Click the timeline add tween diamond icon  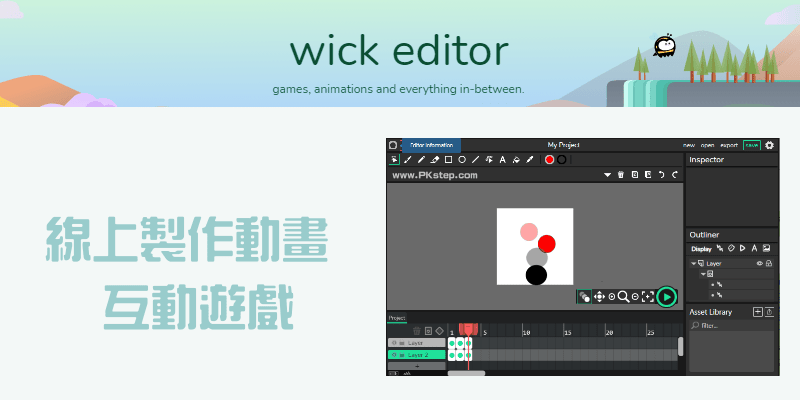(439, 331)
